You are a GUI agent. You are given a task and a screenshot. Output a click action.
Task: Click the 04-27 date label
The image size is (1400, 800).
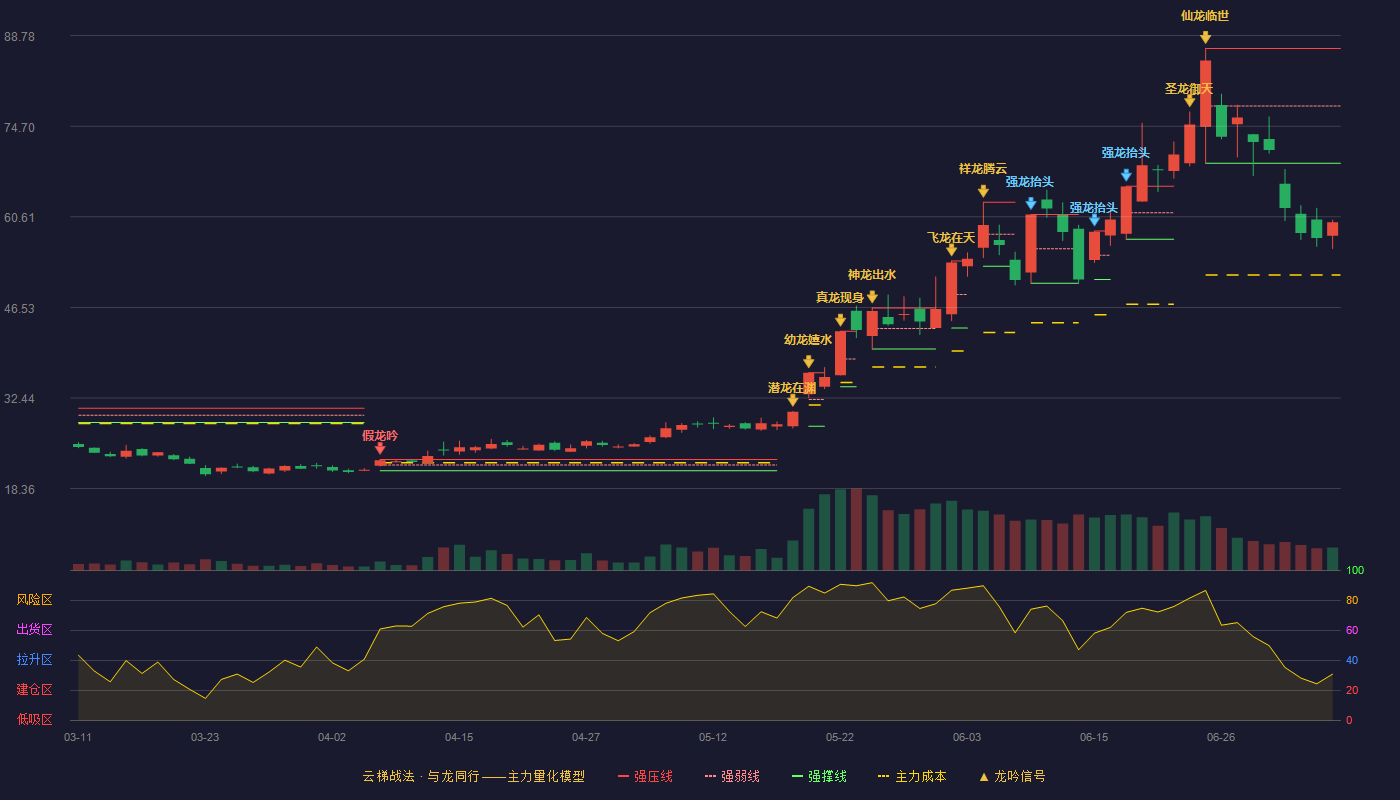[586, 737]
